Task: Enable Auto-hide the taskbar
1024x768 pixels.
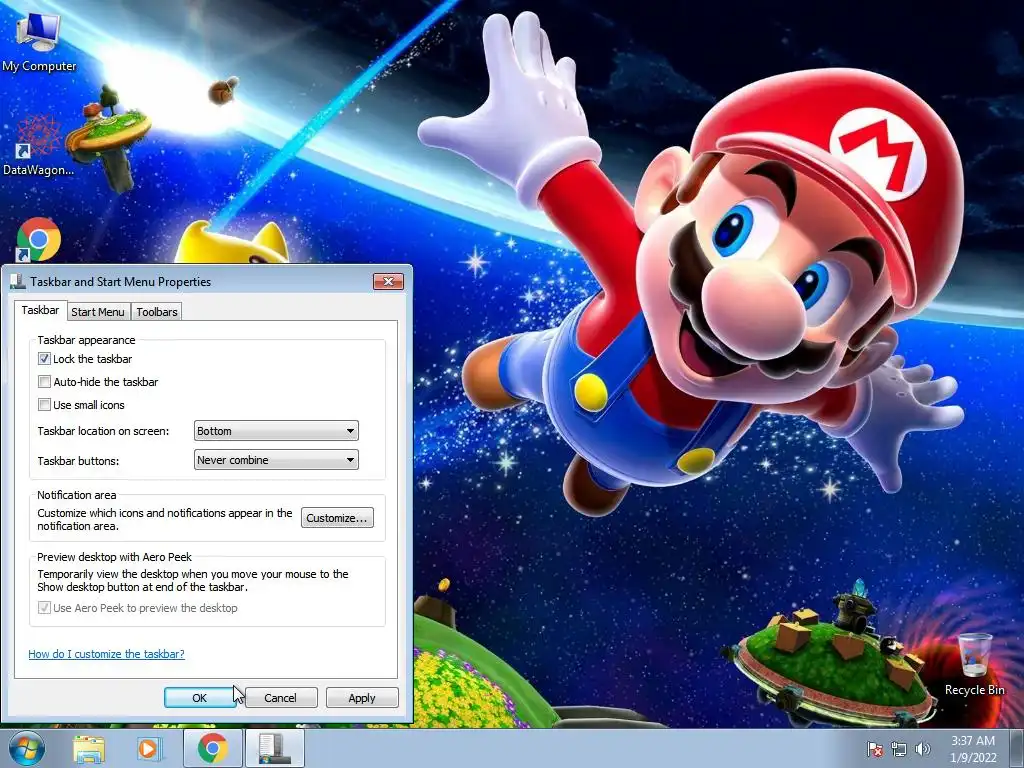Action: pos(44,381)
